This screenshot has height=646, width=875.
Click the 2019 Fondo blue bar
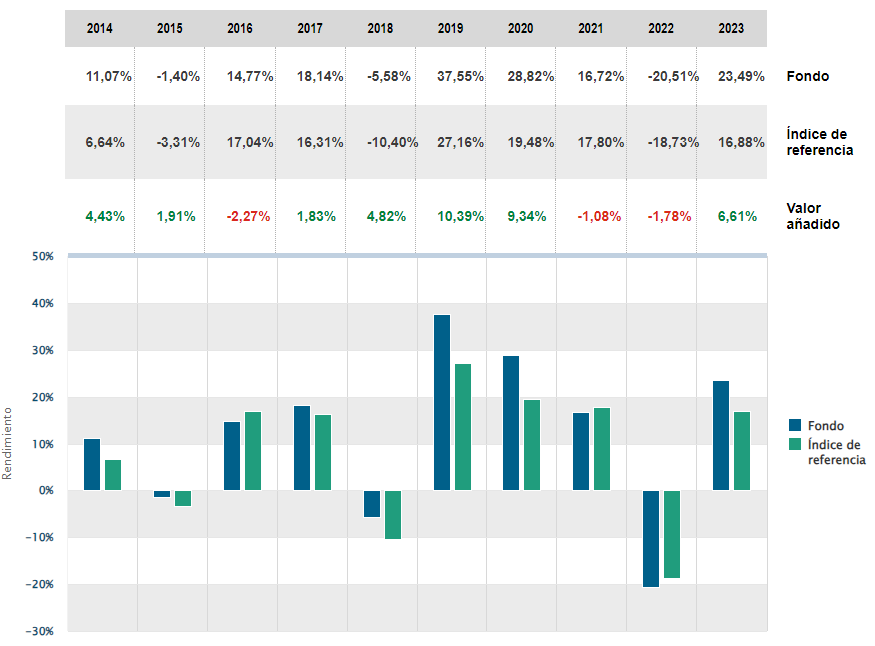coord(442,402)
